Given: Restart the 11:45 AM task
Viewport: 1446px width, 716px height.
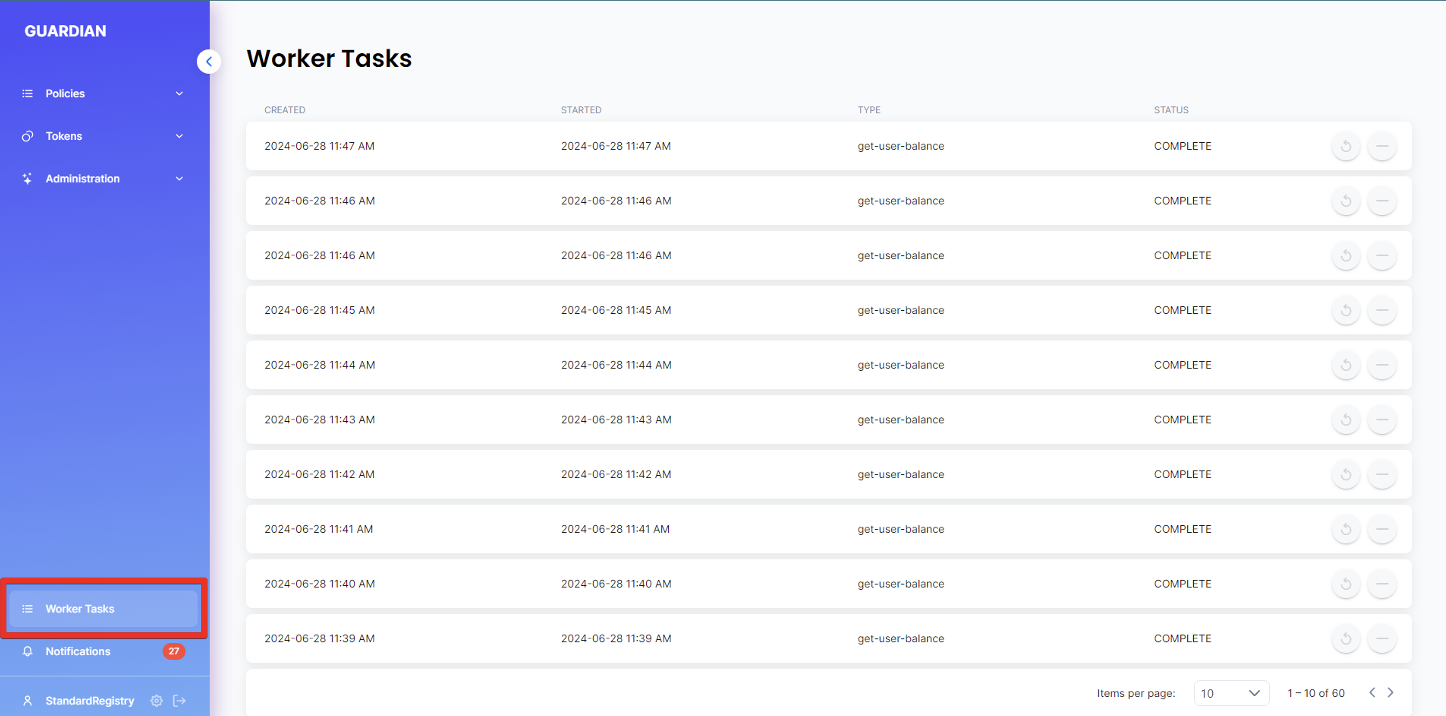Looking at the screenshot, I should [x=1346, y=311].
